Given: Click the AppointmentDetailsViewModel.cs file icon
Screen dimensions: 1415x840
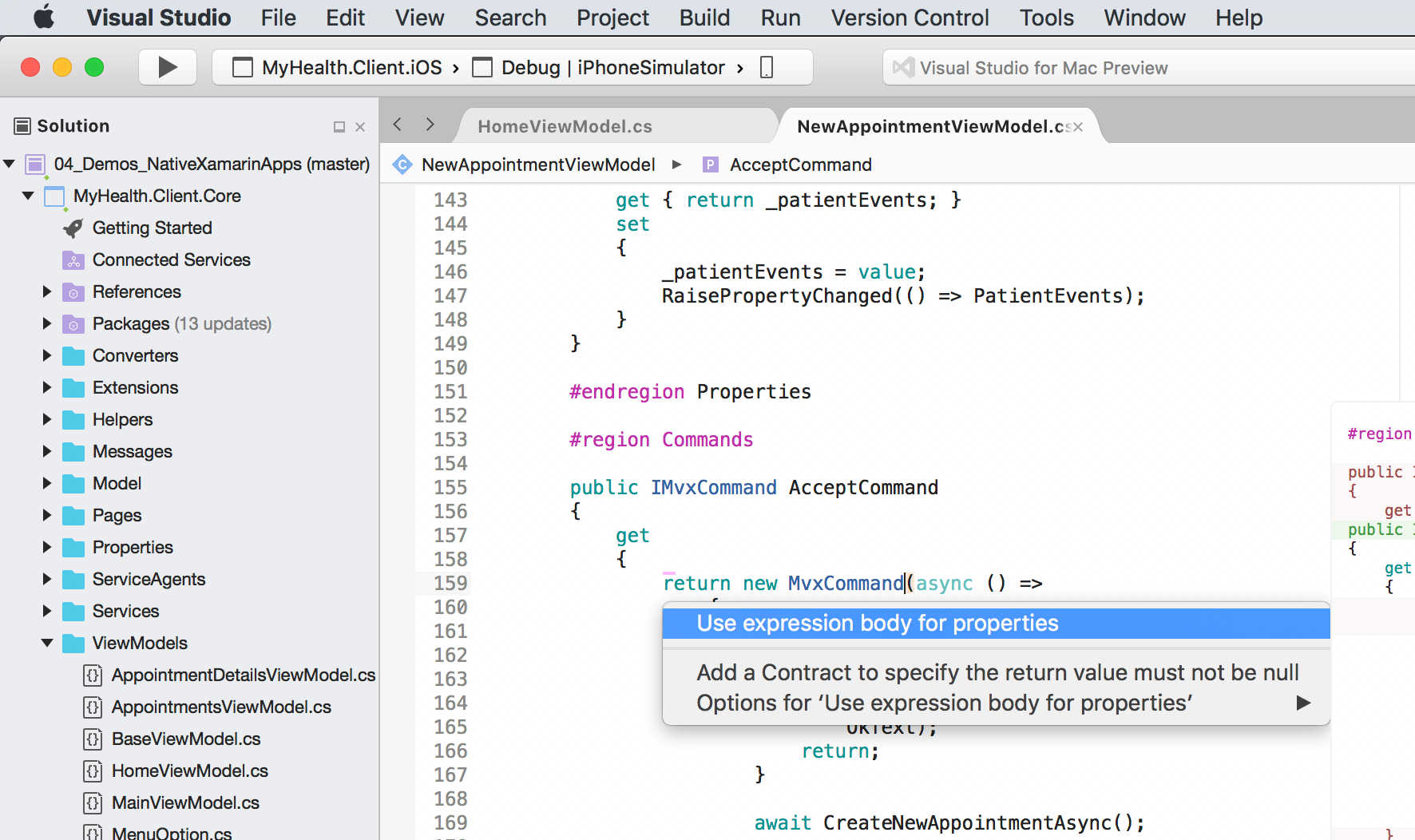Looking at the screenshot, I should (x=93, y=676).
